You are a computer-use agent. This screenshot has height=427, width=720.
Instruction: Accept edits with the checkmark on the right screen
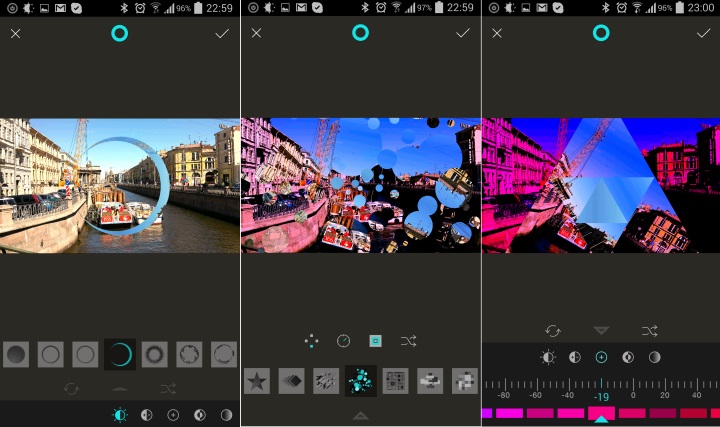[703, 33]
